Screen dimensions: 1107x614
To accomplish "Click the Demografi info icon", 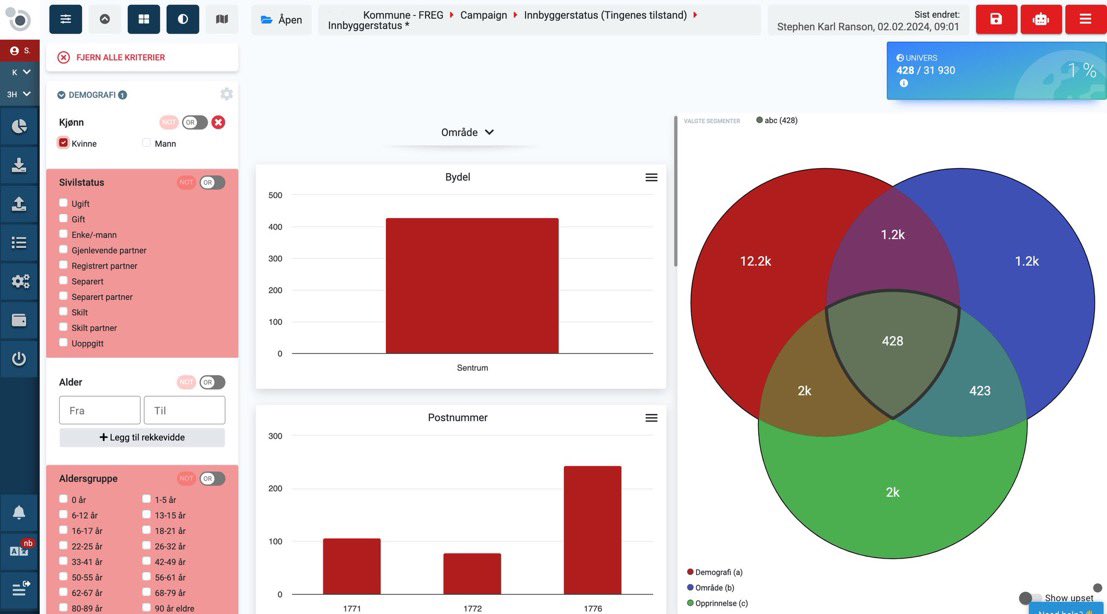I will coord(123,95).
